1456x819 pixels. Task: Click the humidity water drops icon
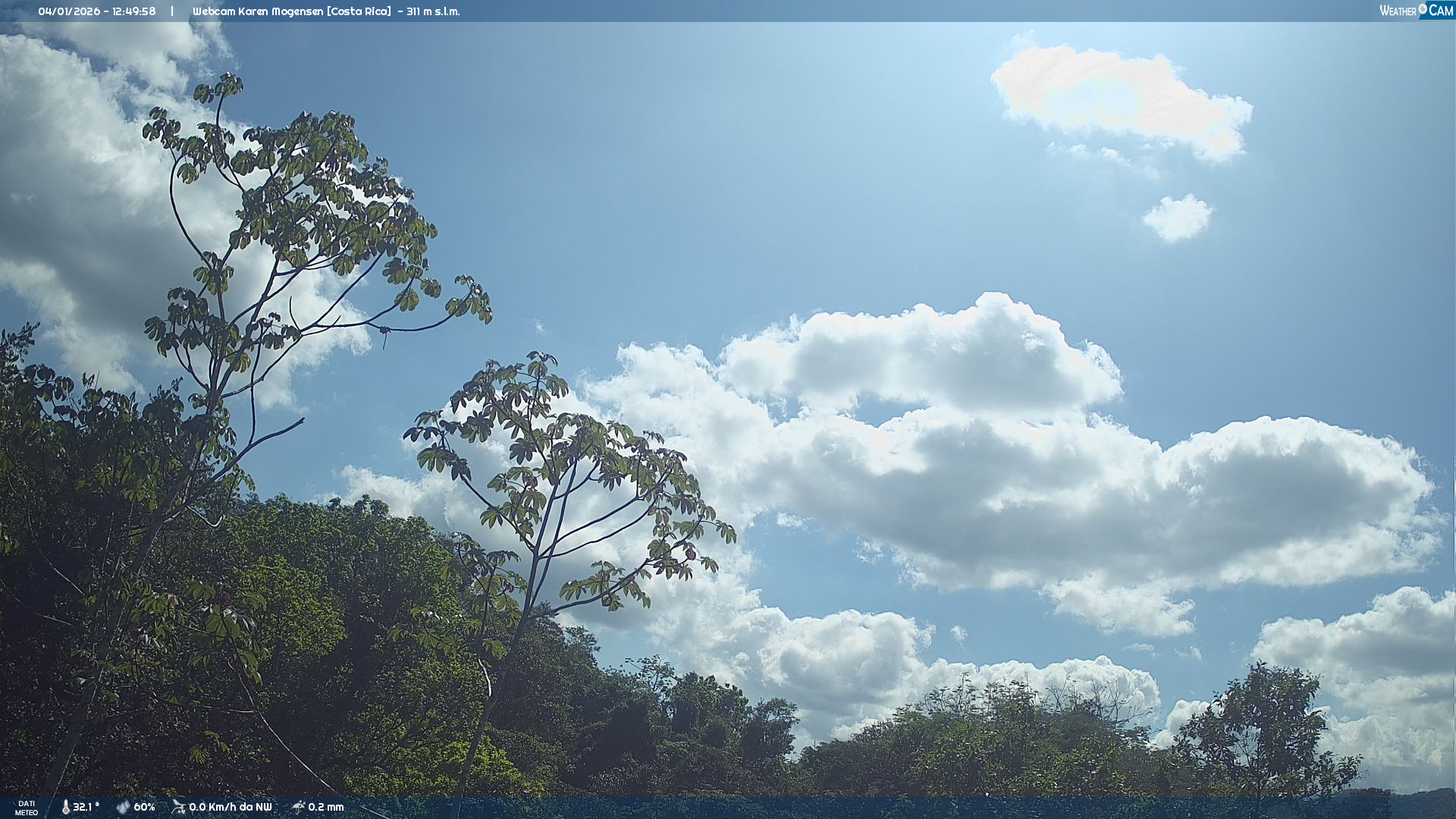pos(123,807)
